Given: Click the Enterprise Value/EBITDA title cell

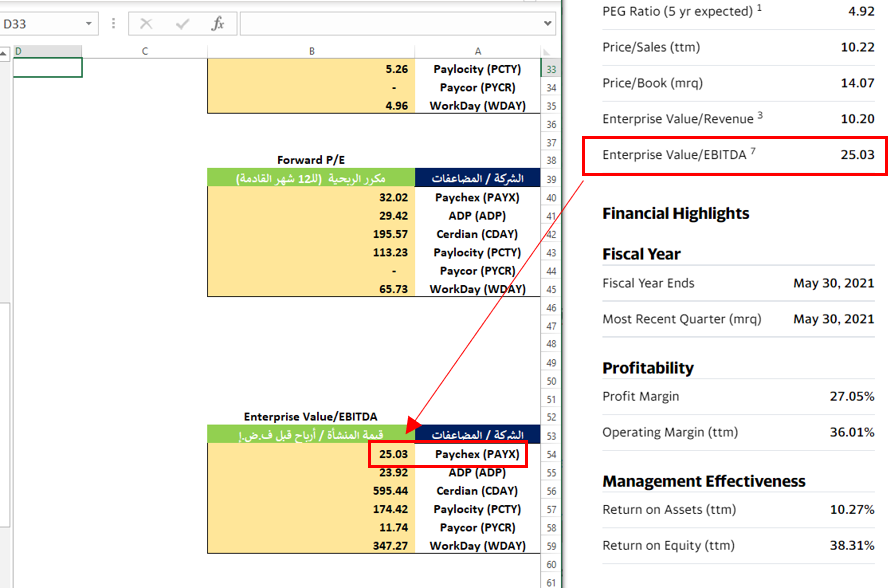Looking at the screenshot, I should coord(311,416).
